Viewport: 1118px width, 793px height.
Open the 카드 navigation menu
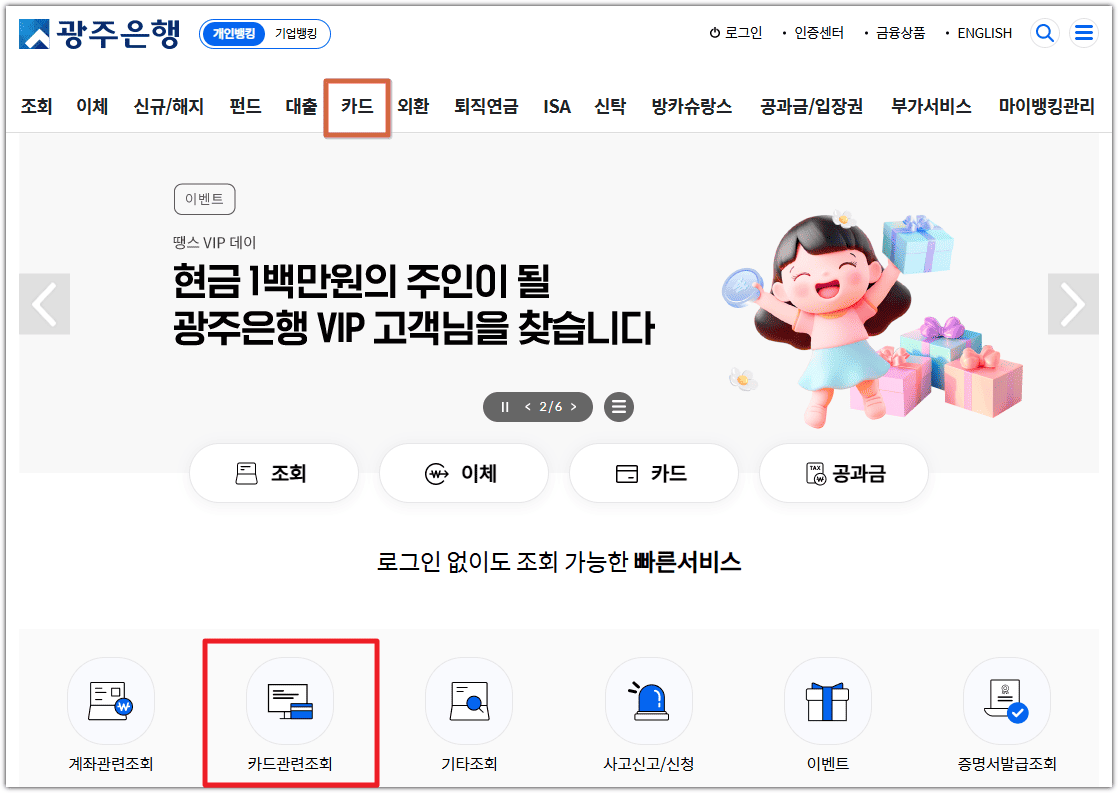click(356, 105)
